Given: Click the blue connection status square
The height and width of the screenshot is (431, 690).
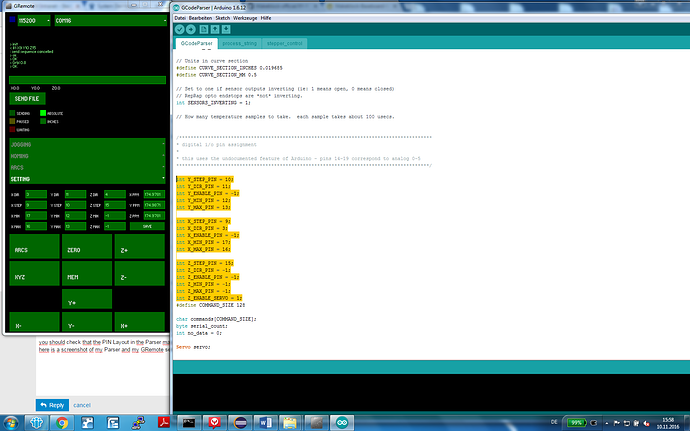Looking at the screenshot, I should tap(12, 19).
